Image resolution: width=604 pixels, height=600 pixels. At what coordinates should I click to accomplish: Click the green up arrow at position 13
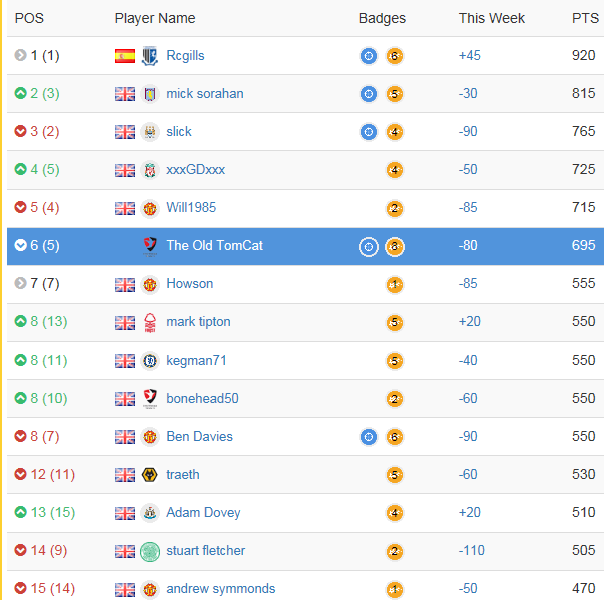coord(20,513)
